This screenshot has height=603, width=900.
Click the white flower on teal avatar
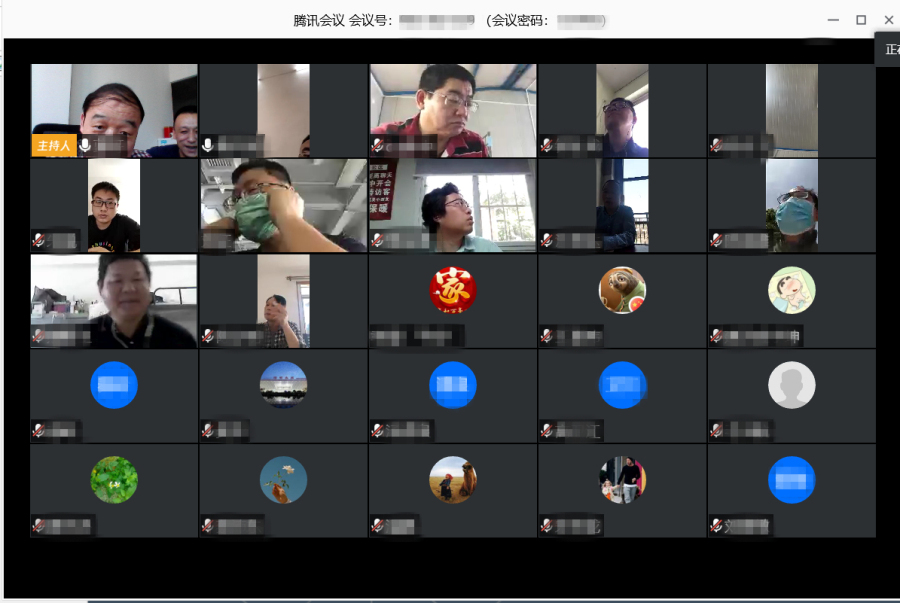(283, 480)
